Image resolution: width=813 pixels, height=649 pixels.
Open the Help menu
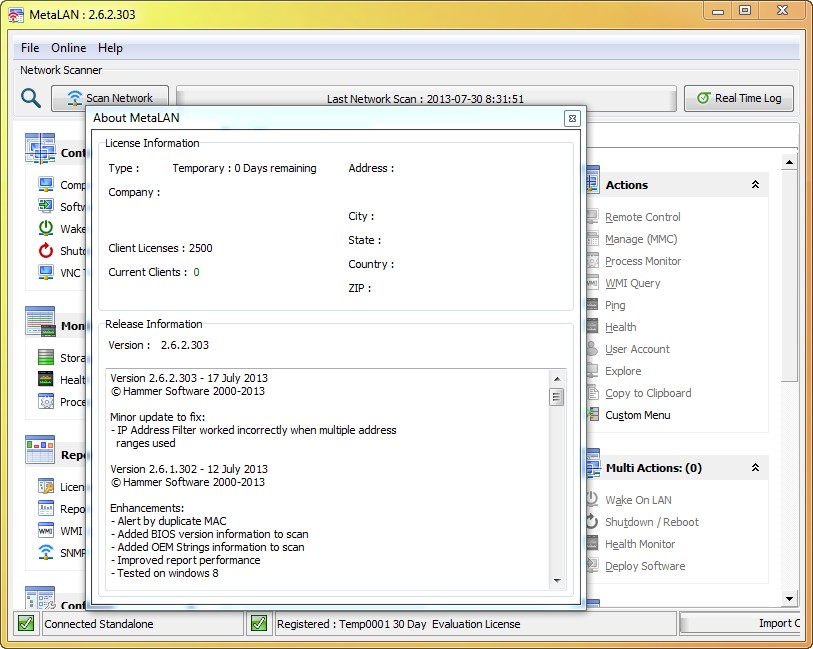click(x=110, y=48)
